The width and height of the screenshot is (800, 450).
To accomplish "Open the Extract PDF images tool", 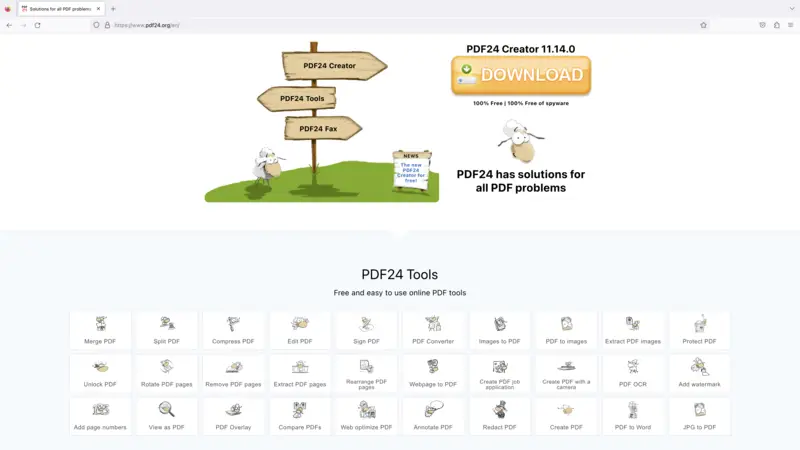I will [x=633, y=331].
